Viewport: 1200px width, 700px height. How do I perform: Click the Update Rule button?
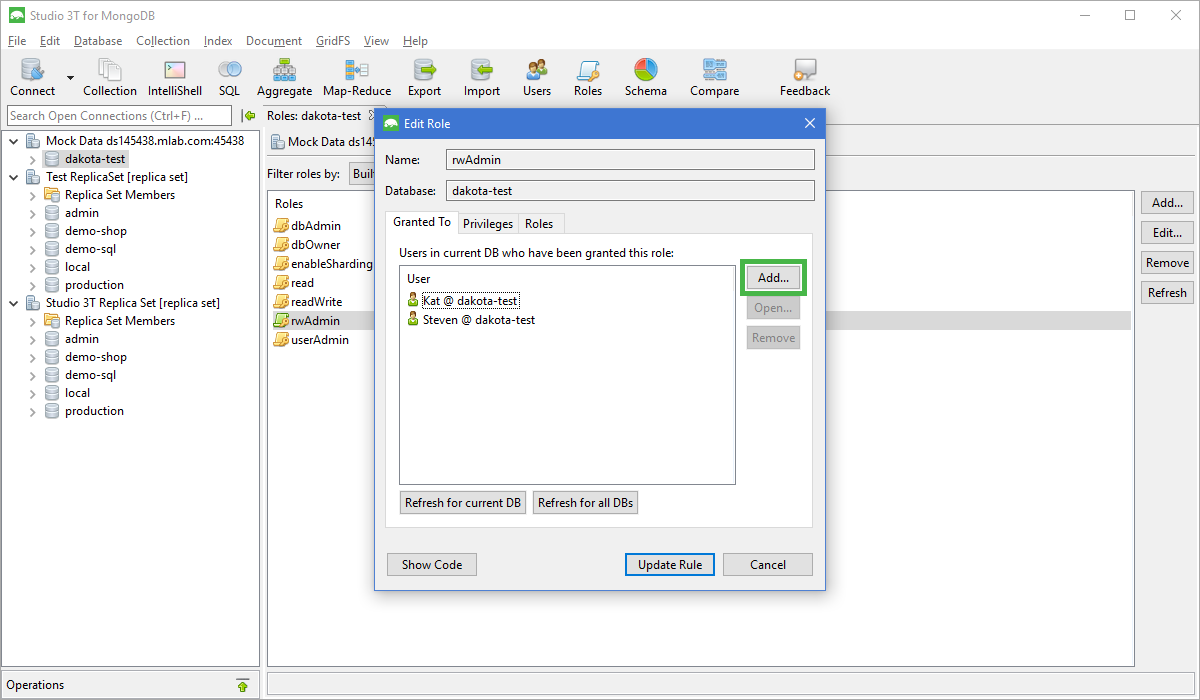[x=669, y=564]
